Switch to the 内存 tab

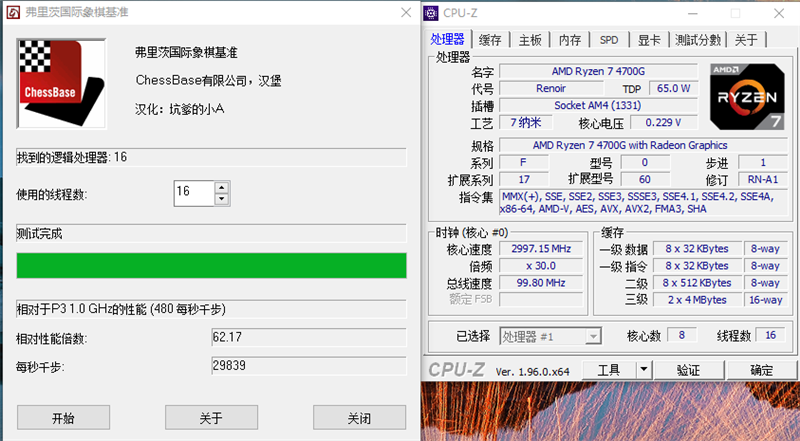(x=570, y=40)
